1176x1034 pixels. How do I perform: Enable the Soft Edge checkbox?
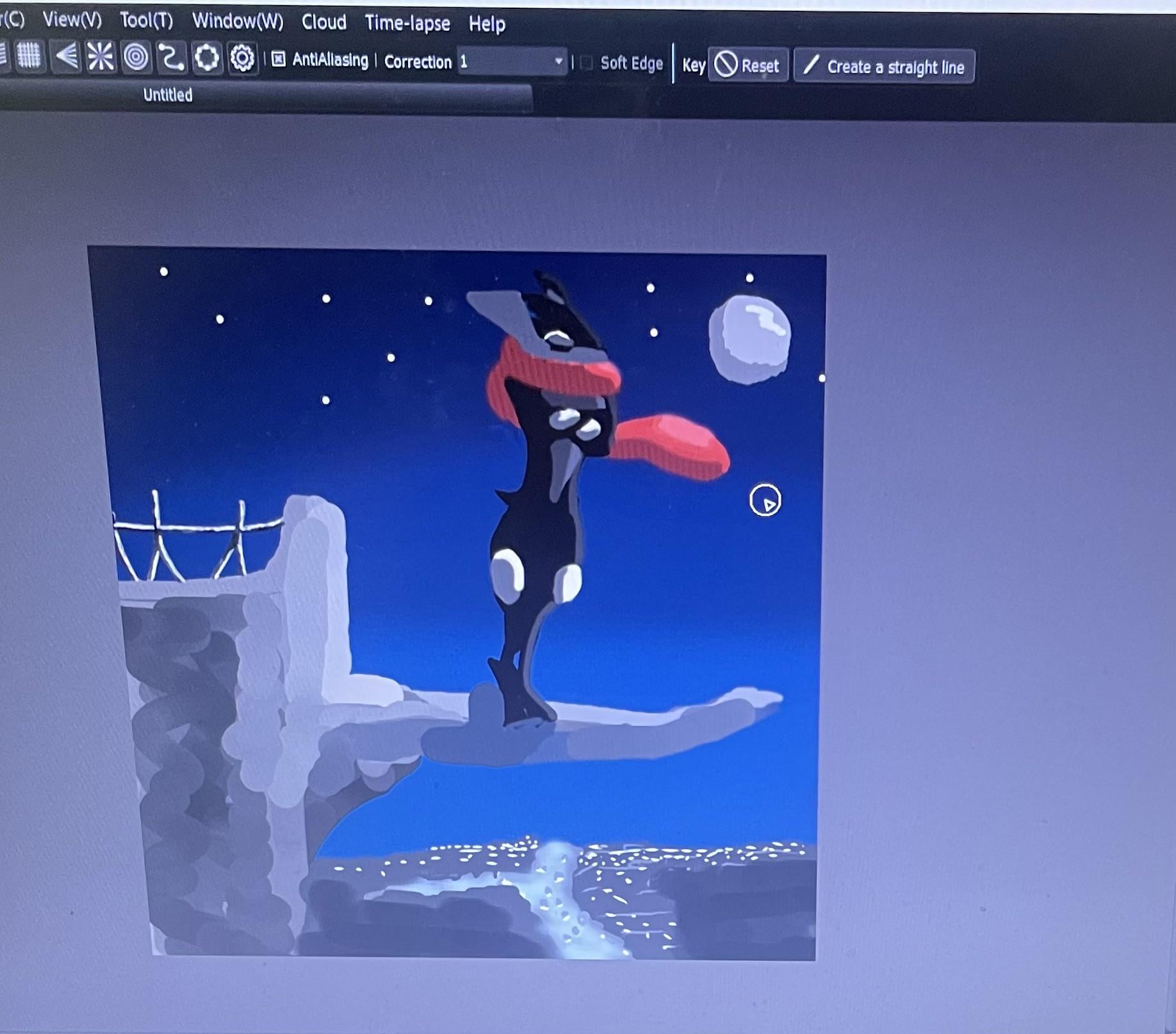[586, 63]
